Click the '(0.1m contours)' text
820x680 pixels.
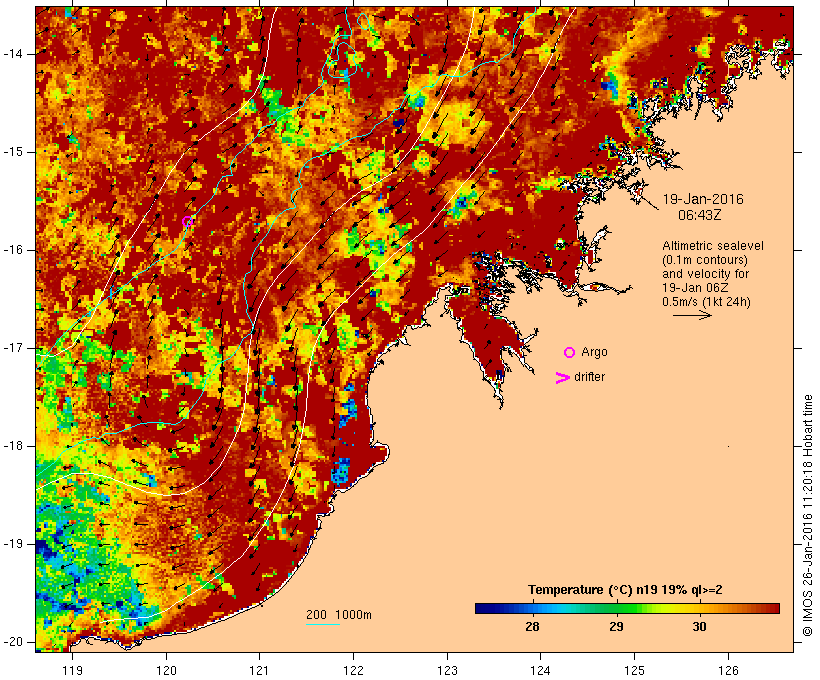coord(705,260)
